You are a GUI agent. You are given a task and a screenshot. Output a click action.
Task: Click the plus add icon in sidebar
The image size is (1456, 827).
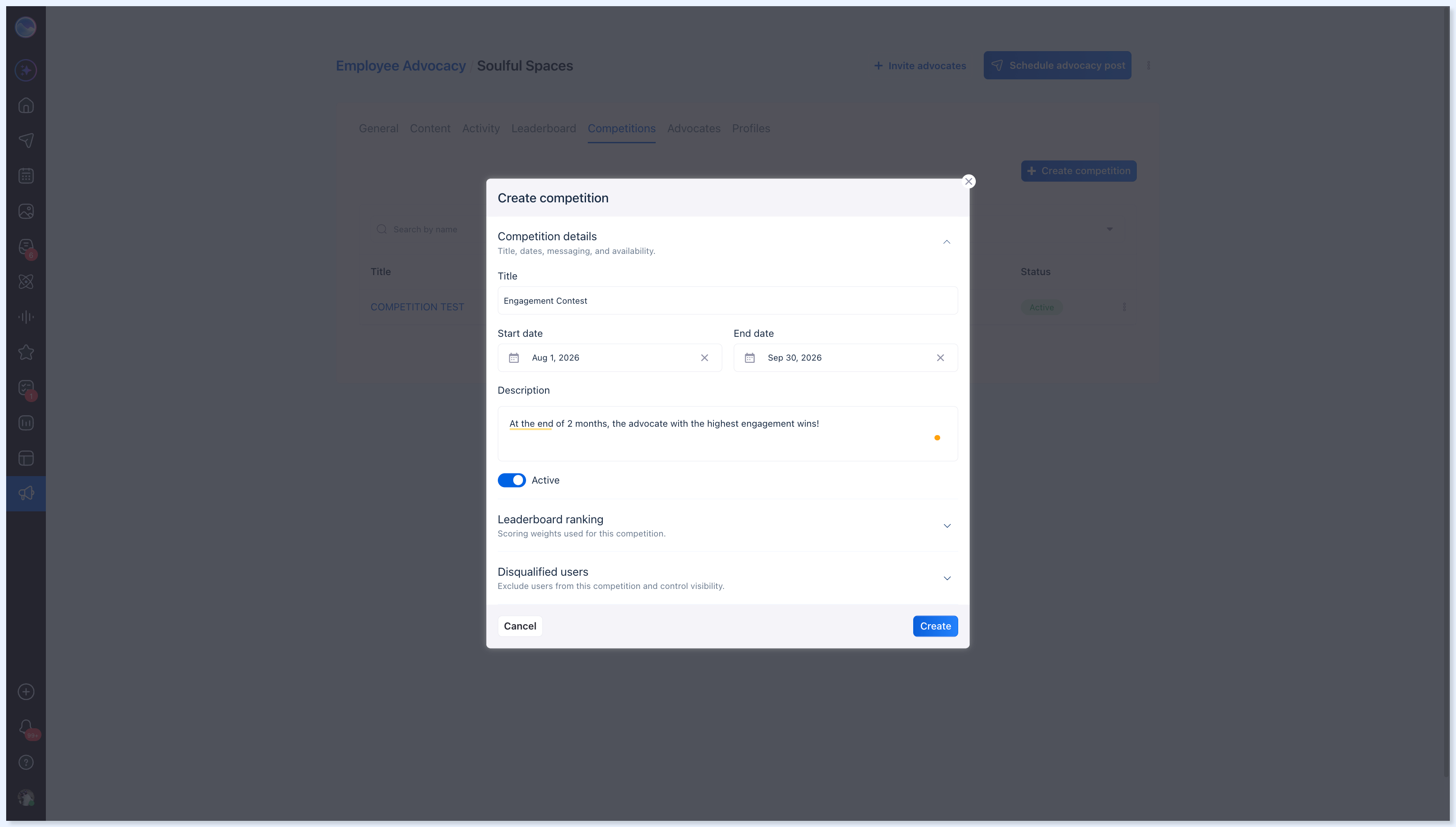(26, 692)
